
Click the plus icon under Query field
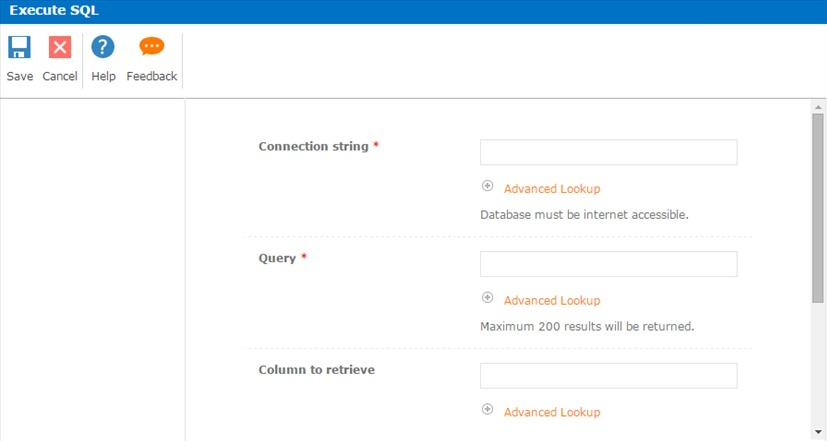coord(488,298)
